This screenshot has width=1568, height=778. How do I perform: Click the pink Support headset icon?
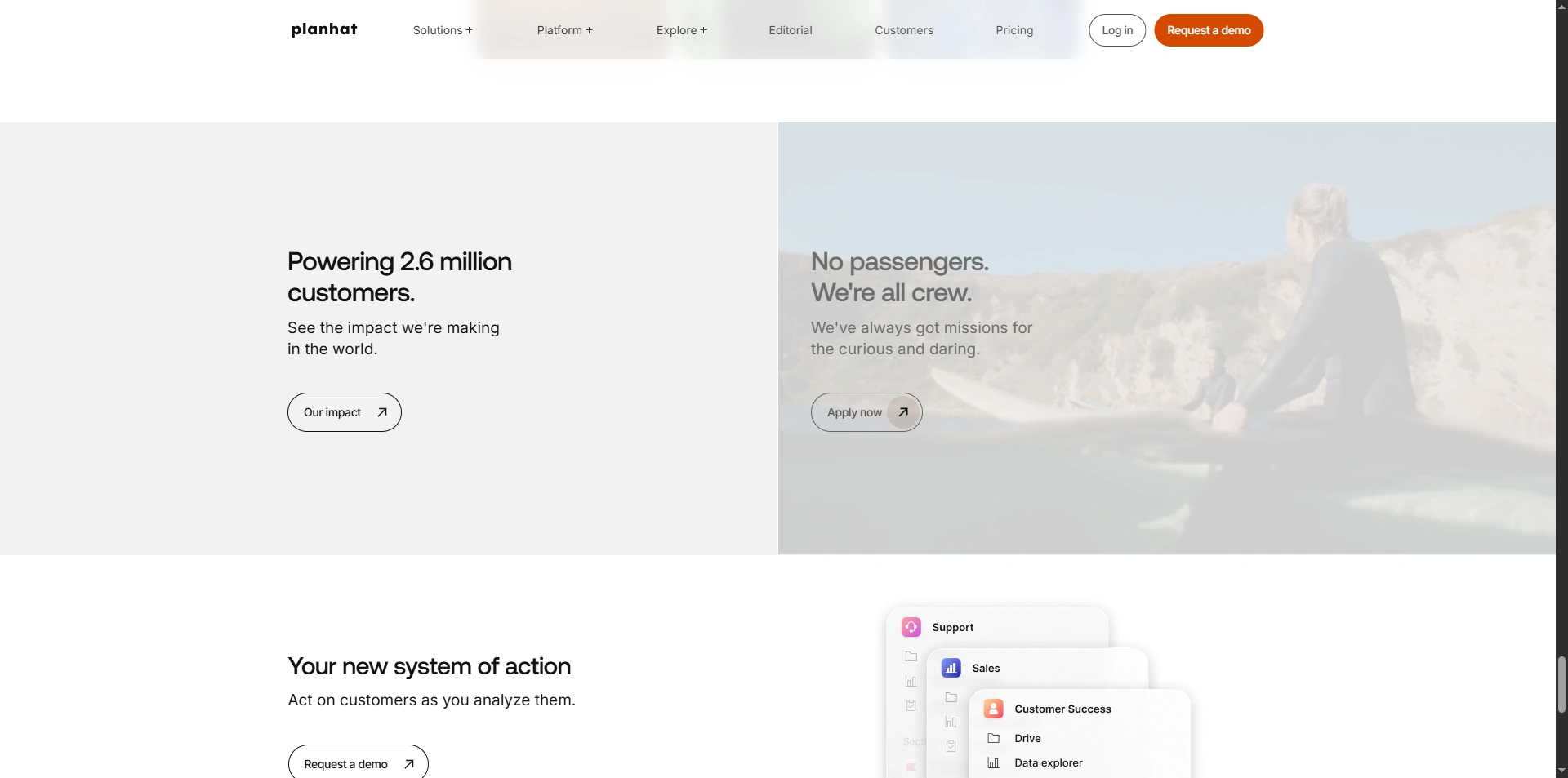pyautogui.click(x=911, y=627)
